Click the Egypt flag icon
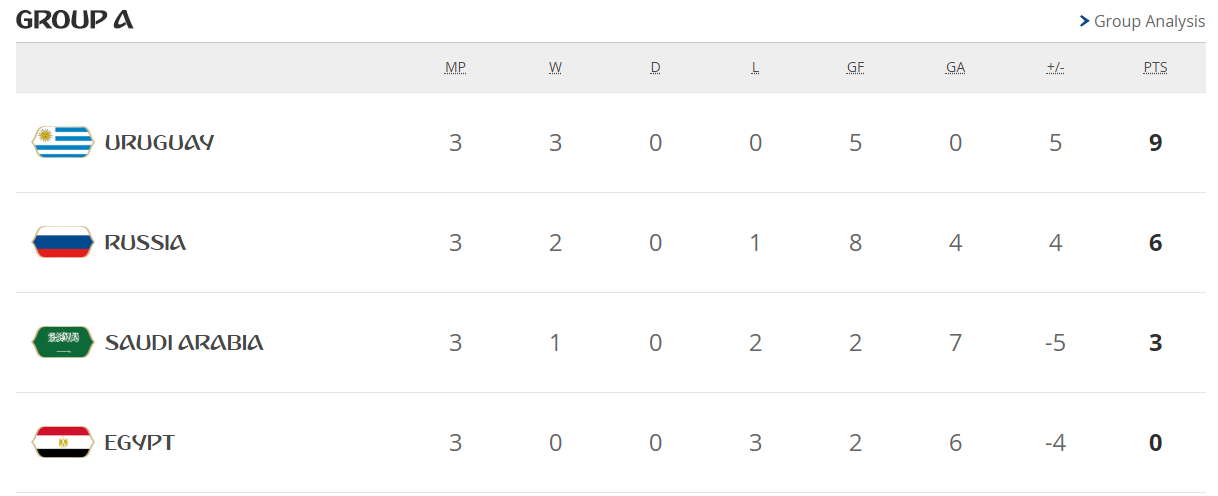1218x496 pixels. (x=62, y=442)
